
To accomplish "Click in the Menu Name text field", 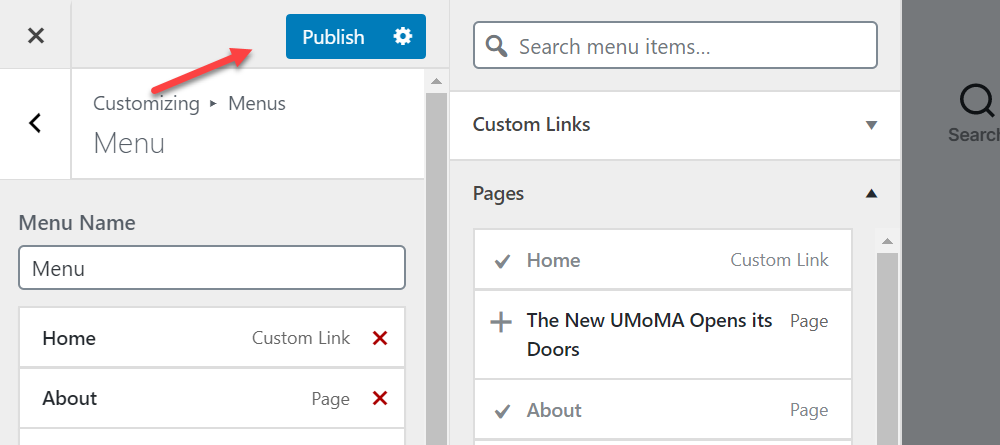I will pos(212,268).
